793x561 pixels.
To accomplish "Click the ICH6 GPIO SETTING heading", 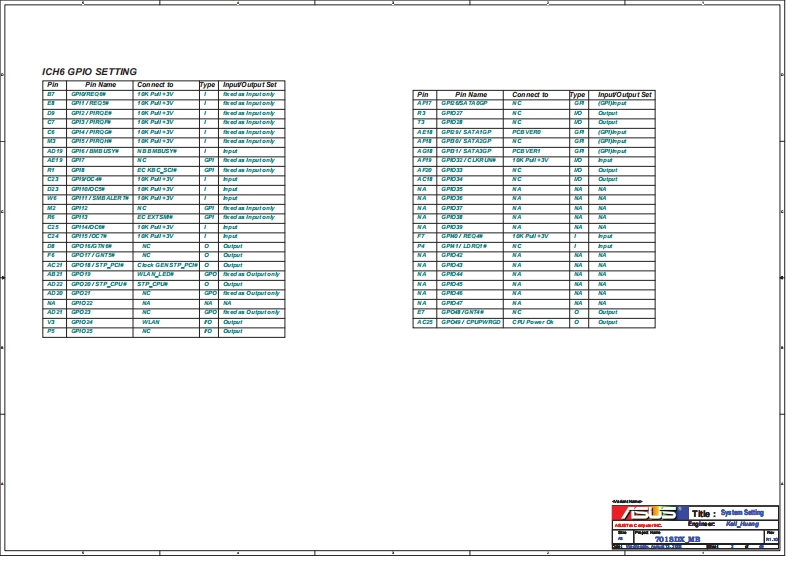I will [x=89, y=72].
